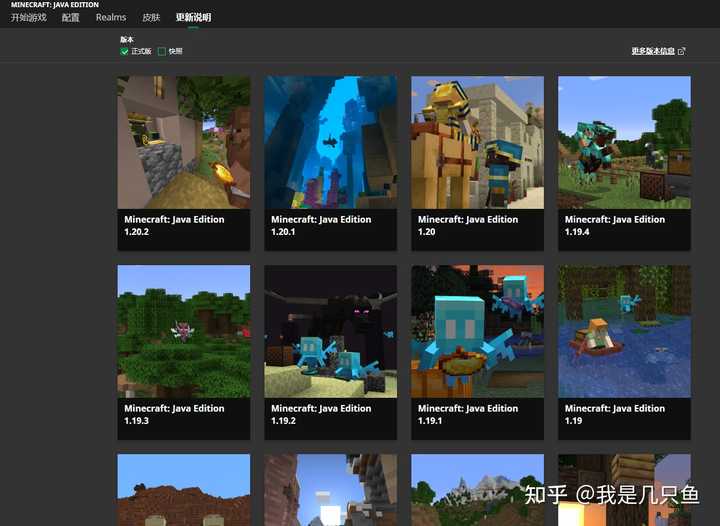Open the Java Edition 1.20.2 thumbnail

point(184,142)
